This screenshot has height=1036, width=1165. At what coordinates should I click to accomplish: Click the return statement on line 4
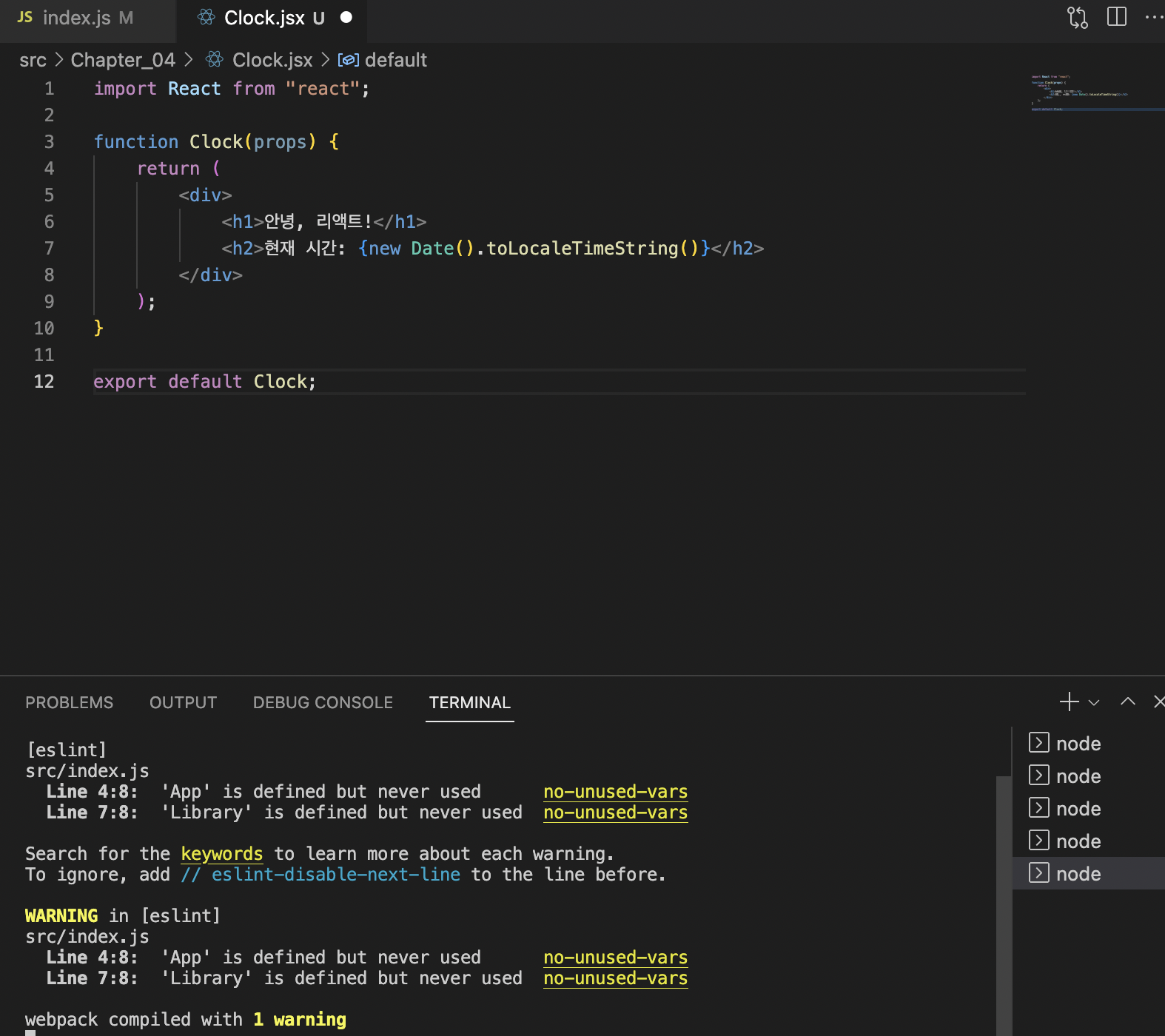click(178, 169)
